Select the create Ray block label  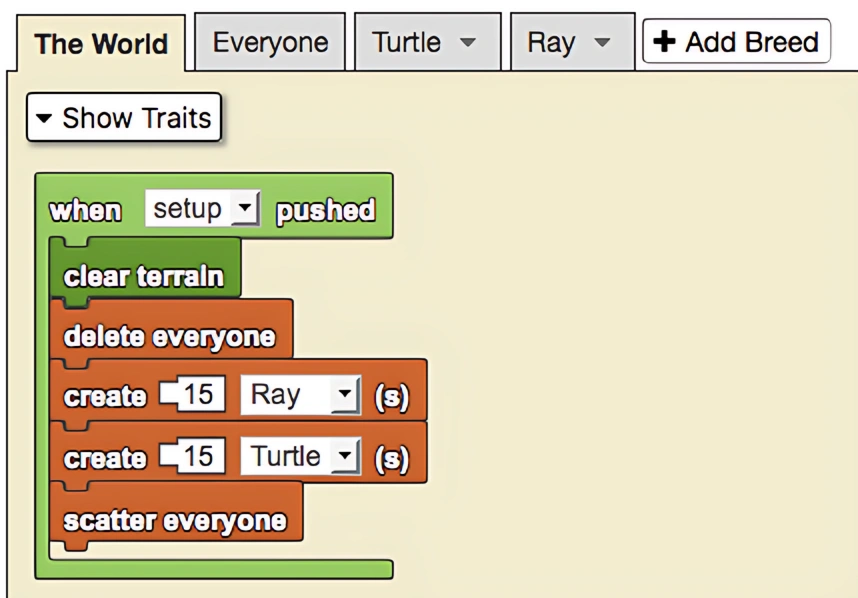tap(105, 397)
